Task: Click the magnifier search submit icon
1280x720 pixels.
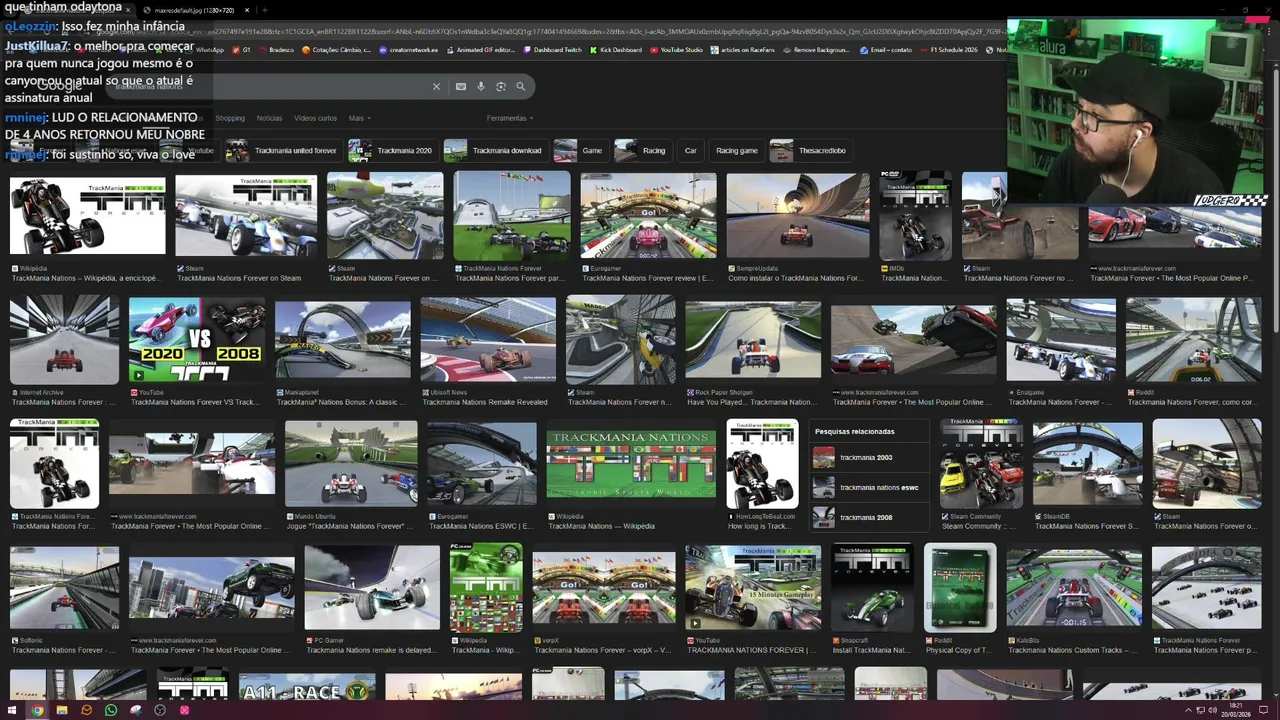Action: coord(521,87)
